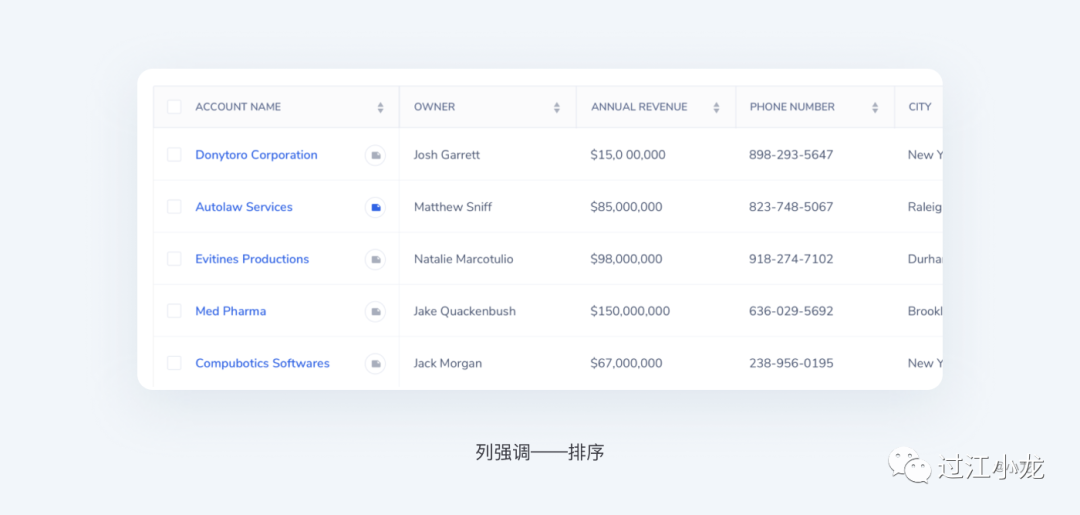Click phone number 823-748-5067
1080x515 pixels.
pos(791,207)
